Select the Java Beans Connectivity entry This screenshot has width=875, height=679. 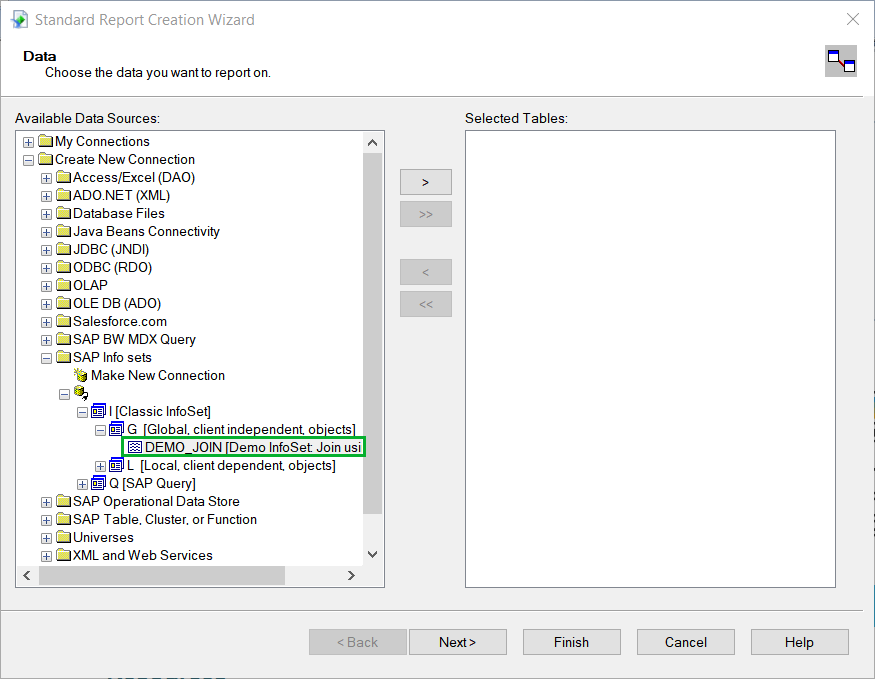pos(146,231)
